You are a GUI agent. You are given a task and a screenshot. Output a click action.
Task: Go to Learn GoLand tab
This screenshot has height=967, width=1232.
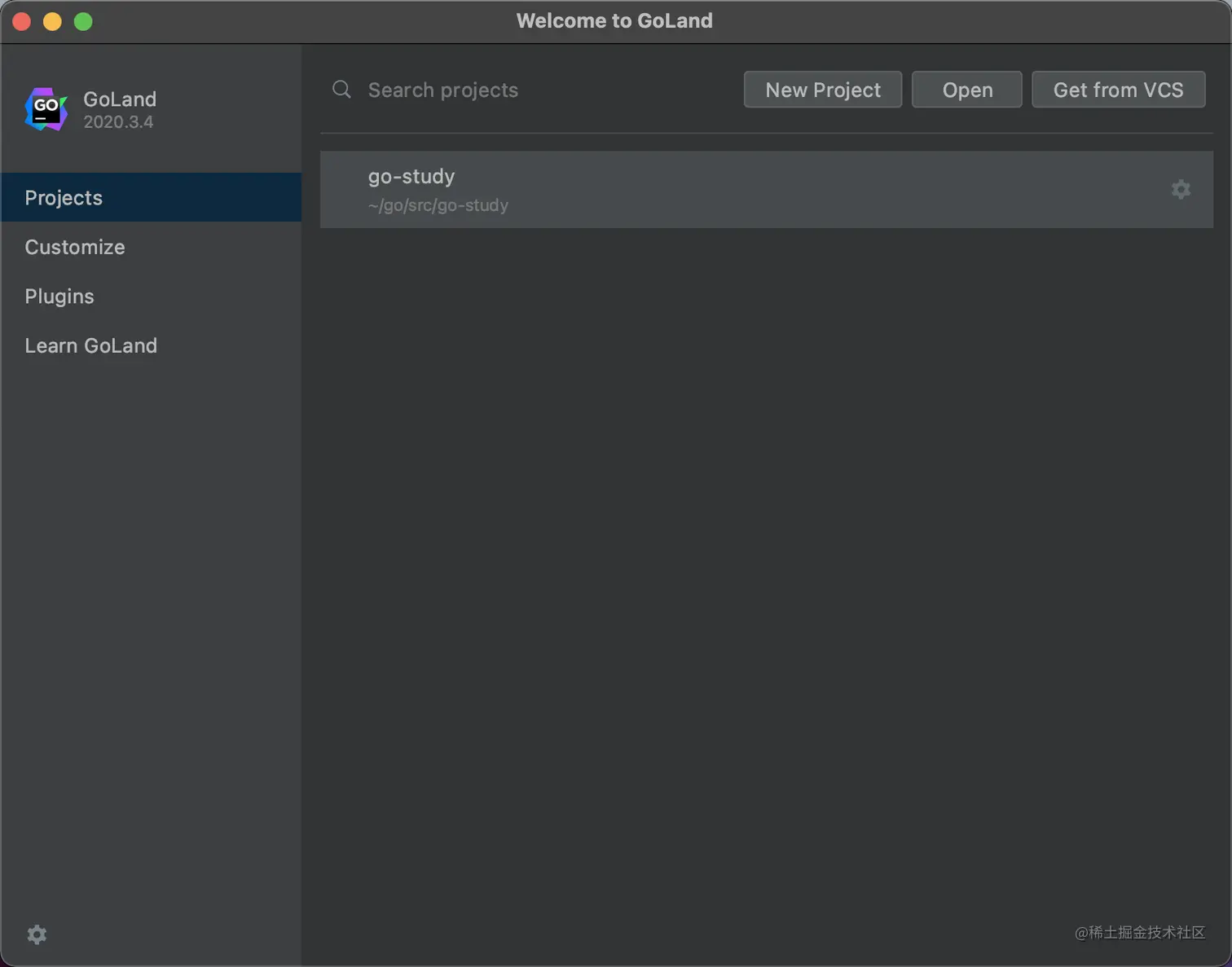(x=152, y=345)
